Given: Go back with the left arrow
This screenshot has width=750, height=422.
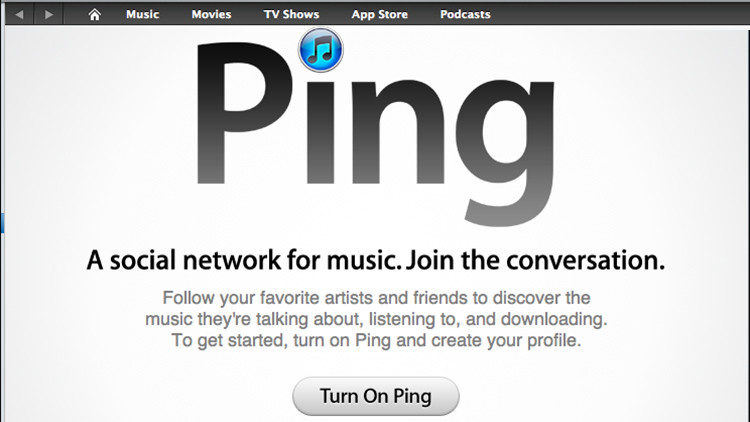Looking at the screenshot, I should (19, 14).
